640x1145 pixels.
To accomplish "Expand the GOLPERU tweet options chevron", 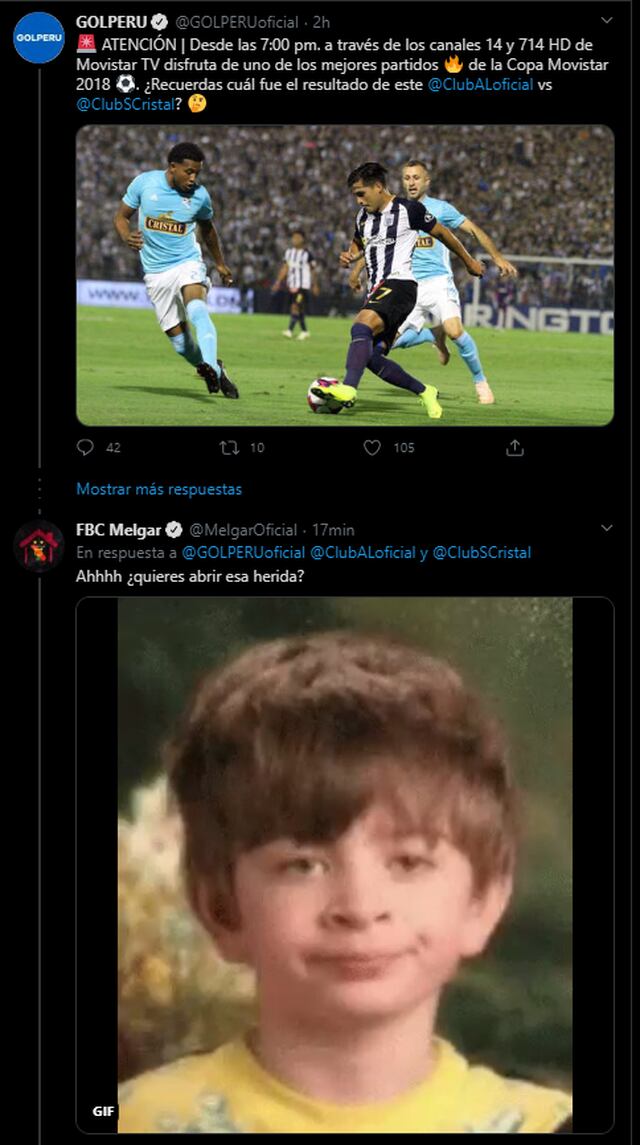I will click(x=607, y=21).
